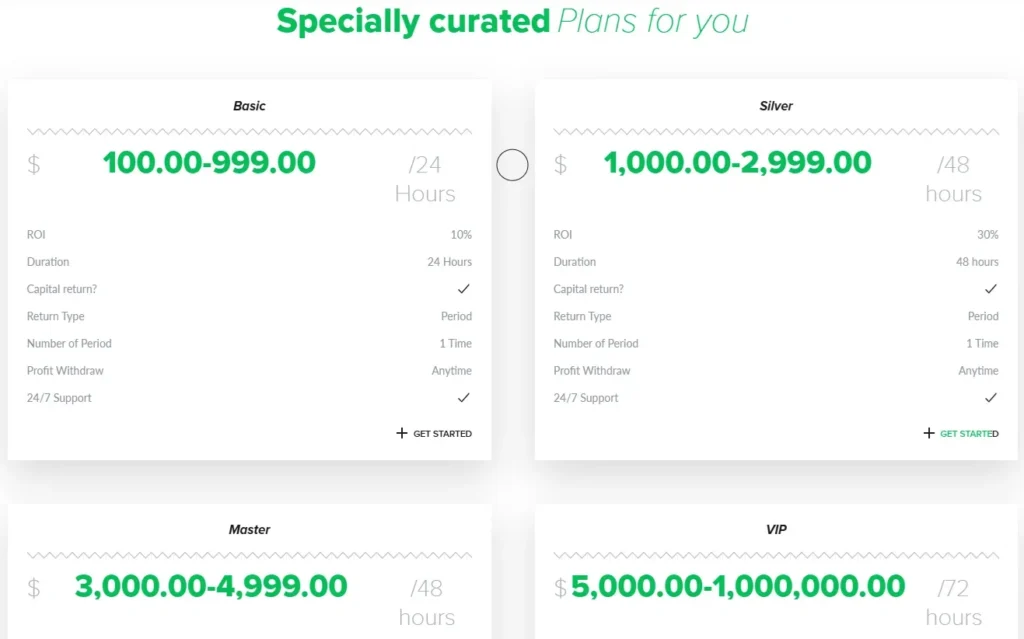Click the Basic plan title

pos(249,106)
